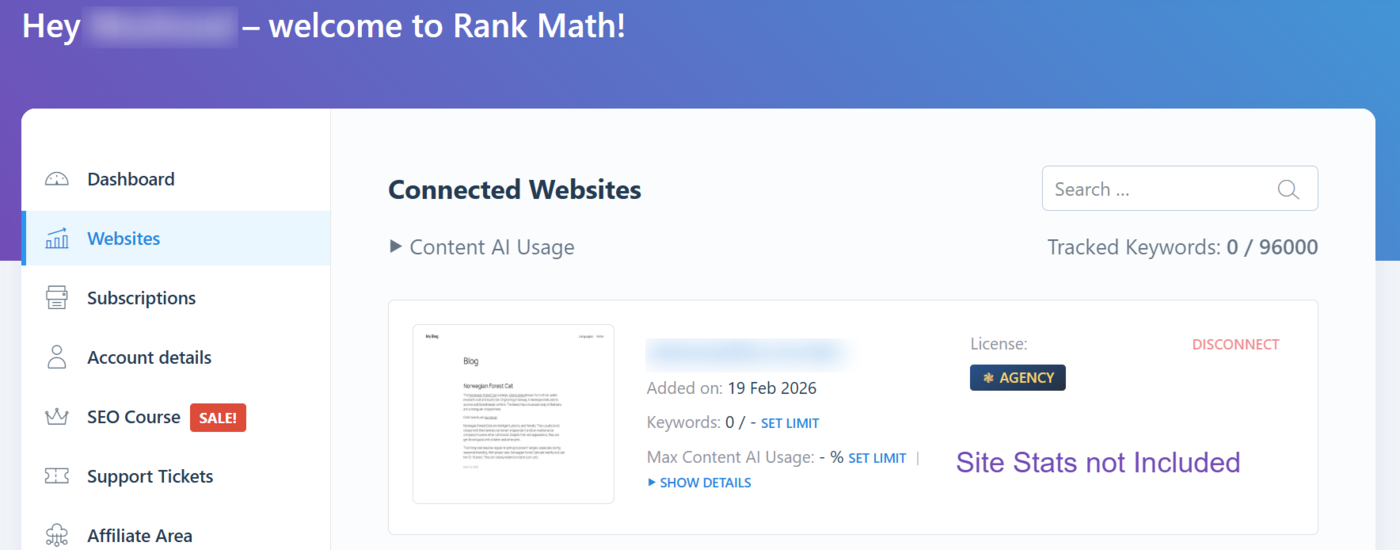This screenshot has width=1400, height=550.
Task: Click the Affiliate Area cloud icon
Action: [x=57, y=536]
